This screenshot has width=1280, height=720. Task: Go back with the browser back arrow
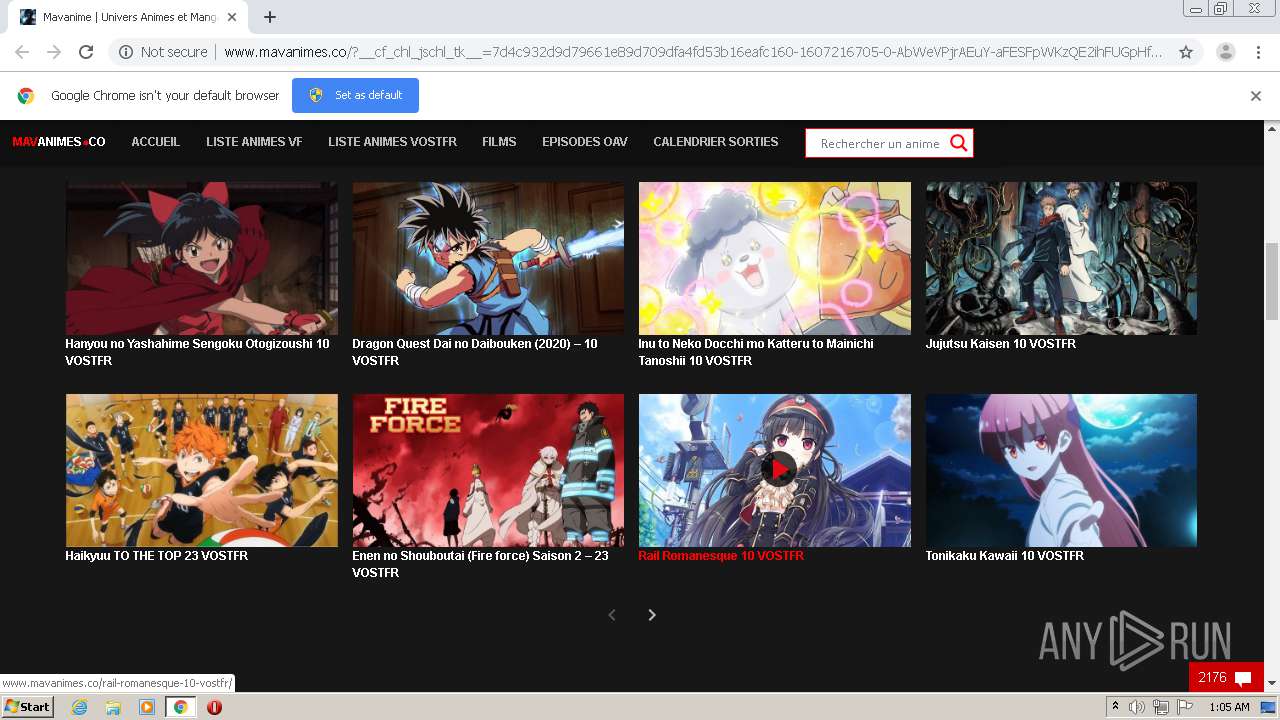click(x=22, y=52)
